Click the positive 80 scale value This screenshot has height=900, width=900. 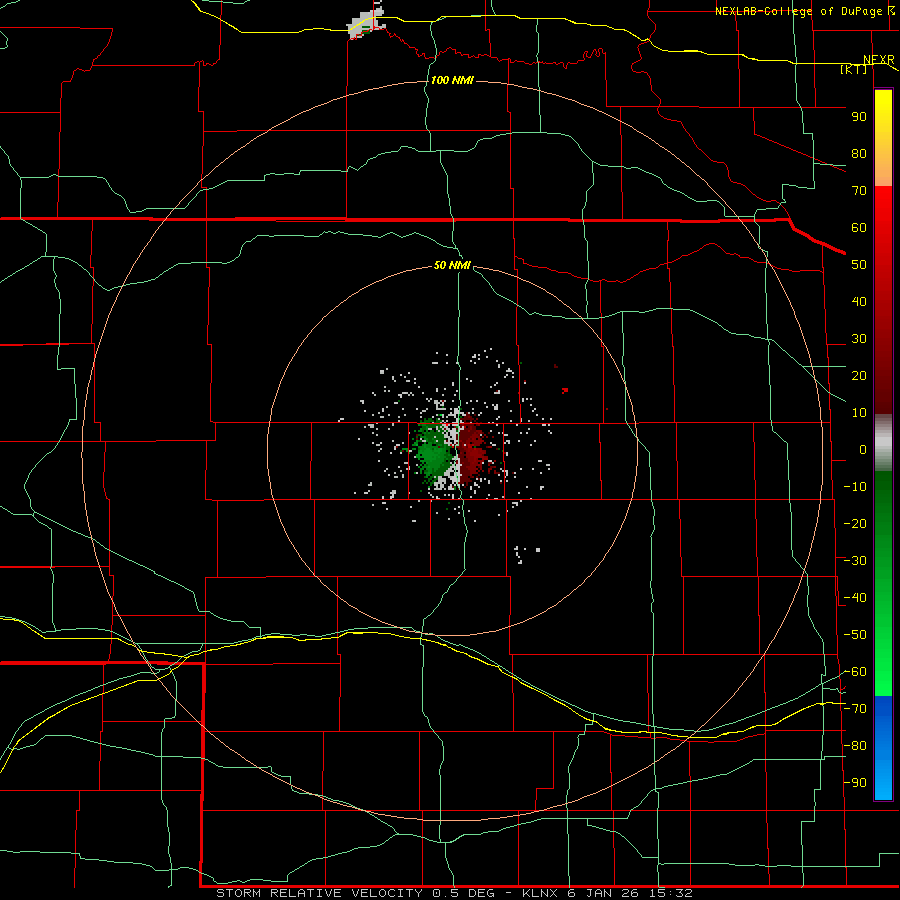tap(859, 154)
